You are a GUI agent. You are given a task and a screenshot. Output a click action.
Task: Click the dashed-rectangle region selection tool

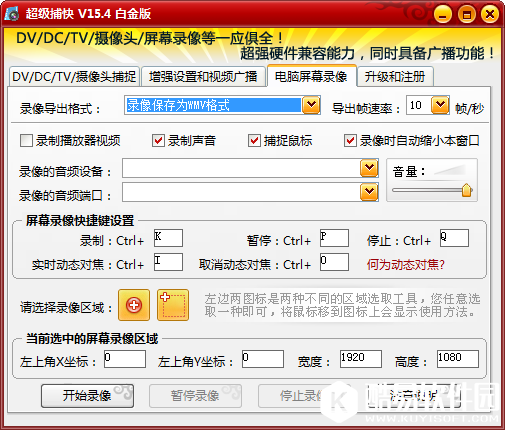pos(173,305)
